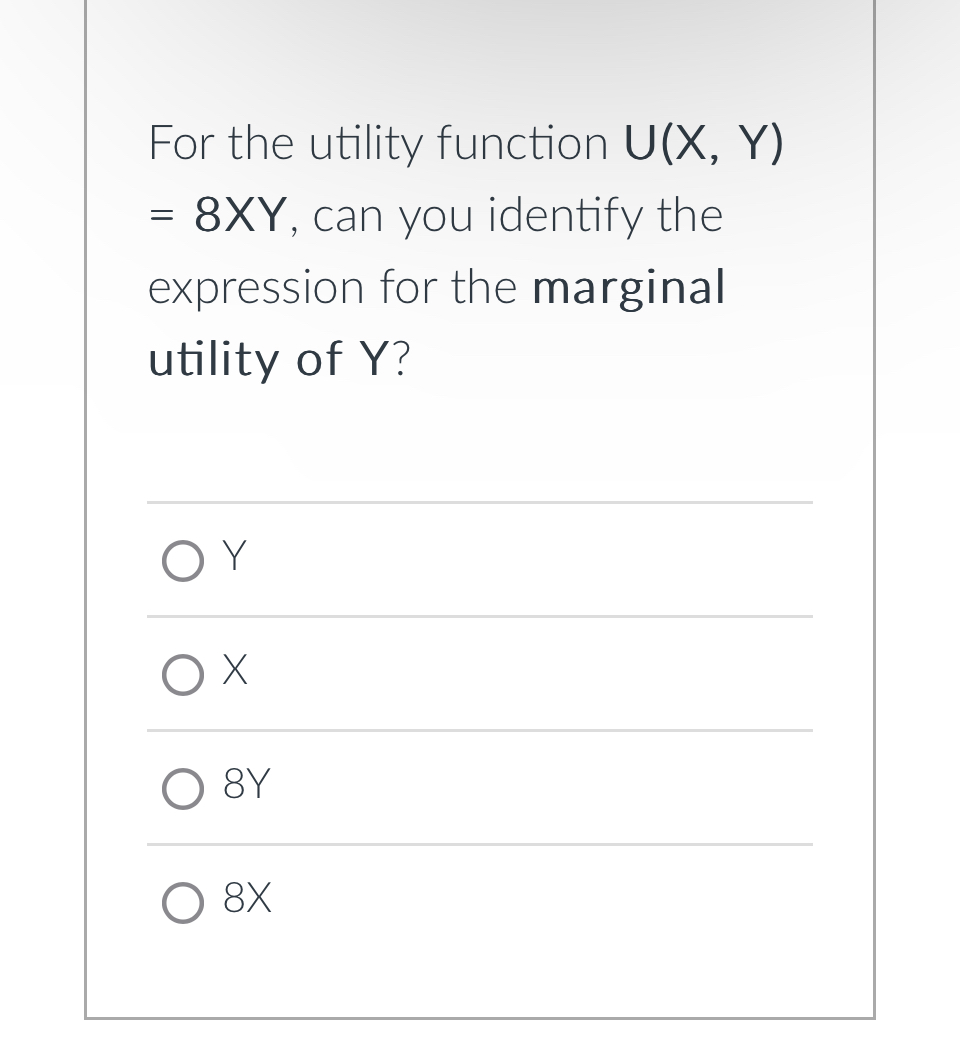Select the radio button for answer 8X
This screenshot has height=1049, width=960.
click(183, 902)
